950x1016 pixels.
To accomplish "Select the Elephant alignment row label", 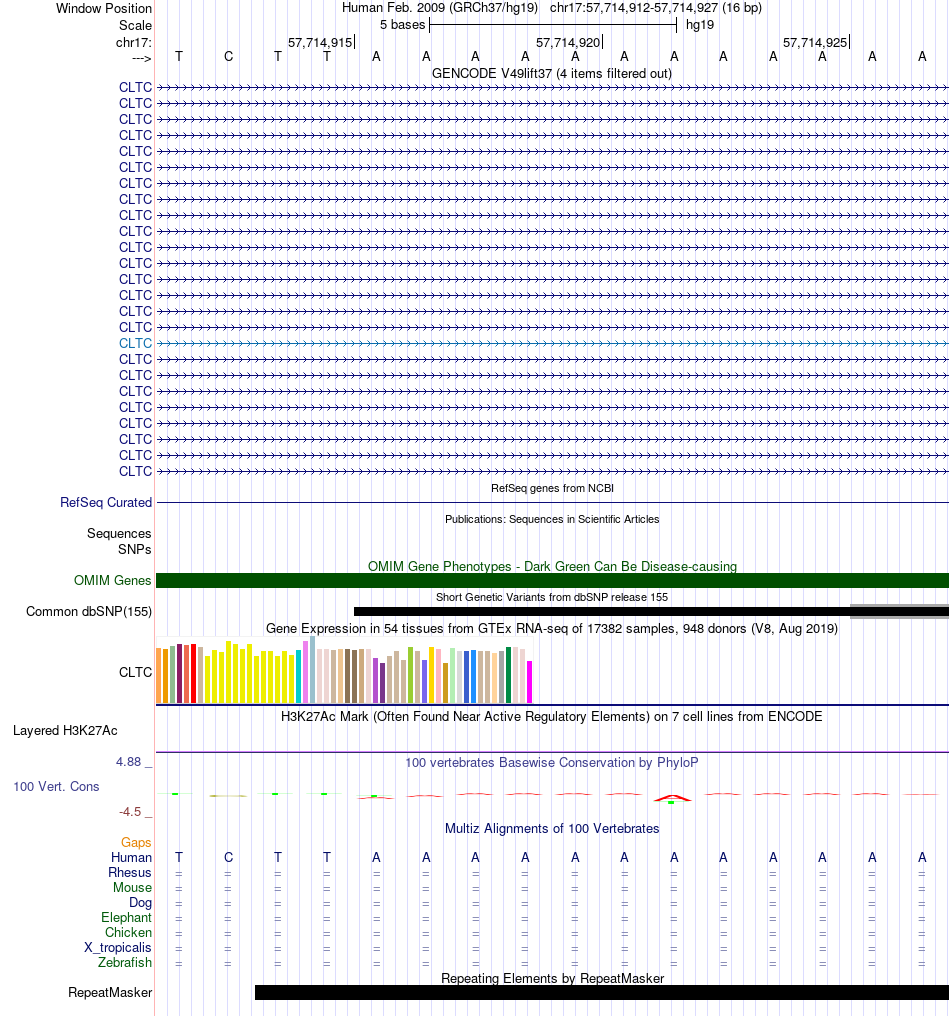I will coord(126,918).
